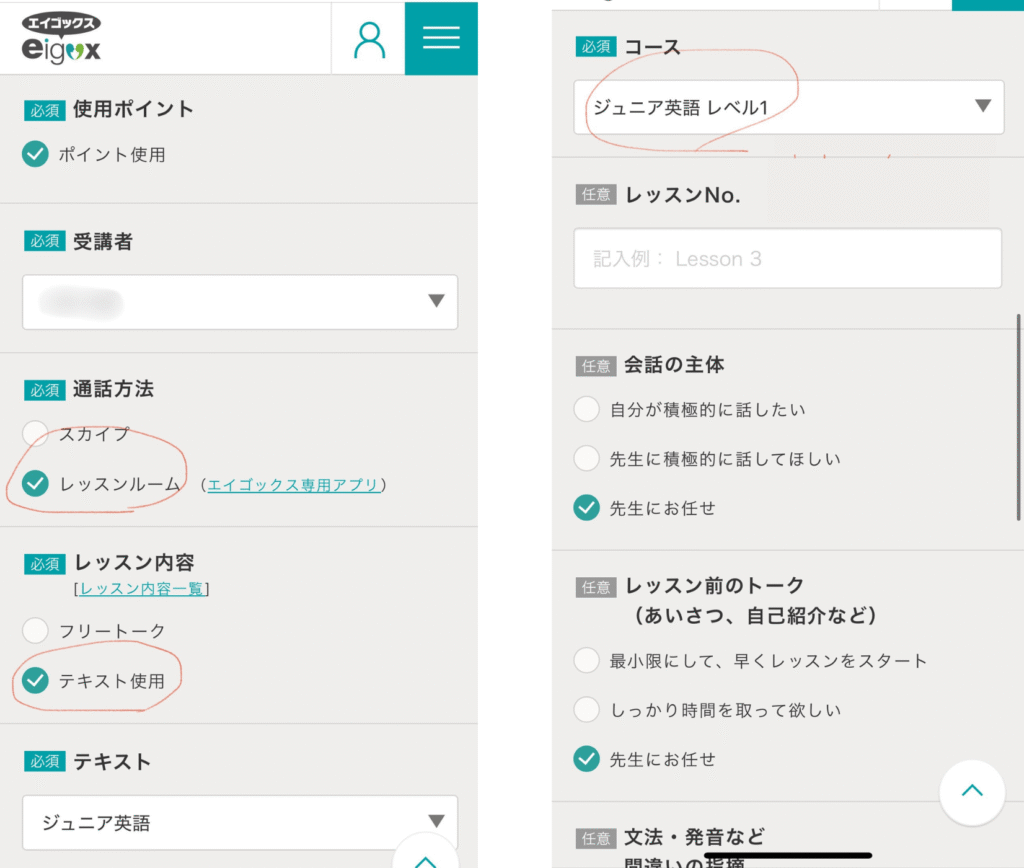Screen dimensions: 1024x868
Task: Select 先生にお任せ under 会話の主体
Action: pyautogui.click(x=587, y=508)
